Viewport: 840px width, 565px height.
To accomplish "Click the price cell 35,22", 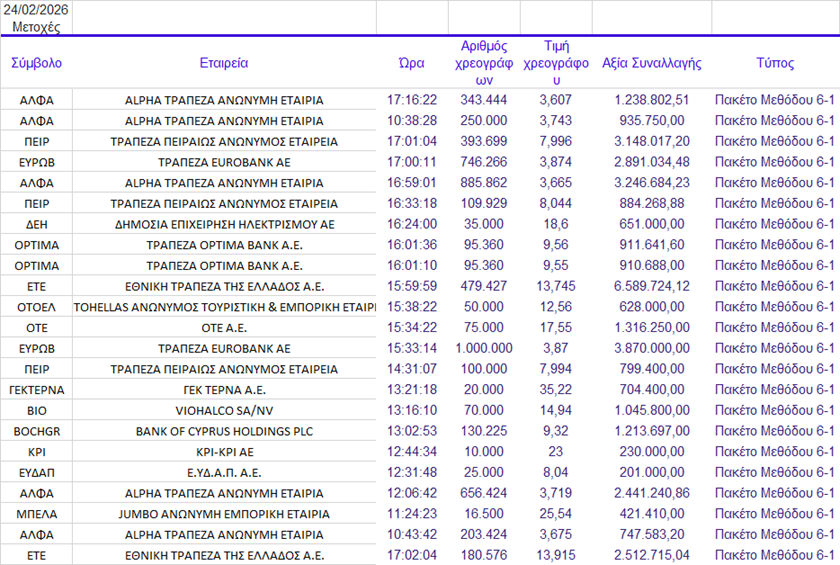I will click(x=556, y=390).
